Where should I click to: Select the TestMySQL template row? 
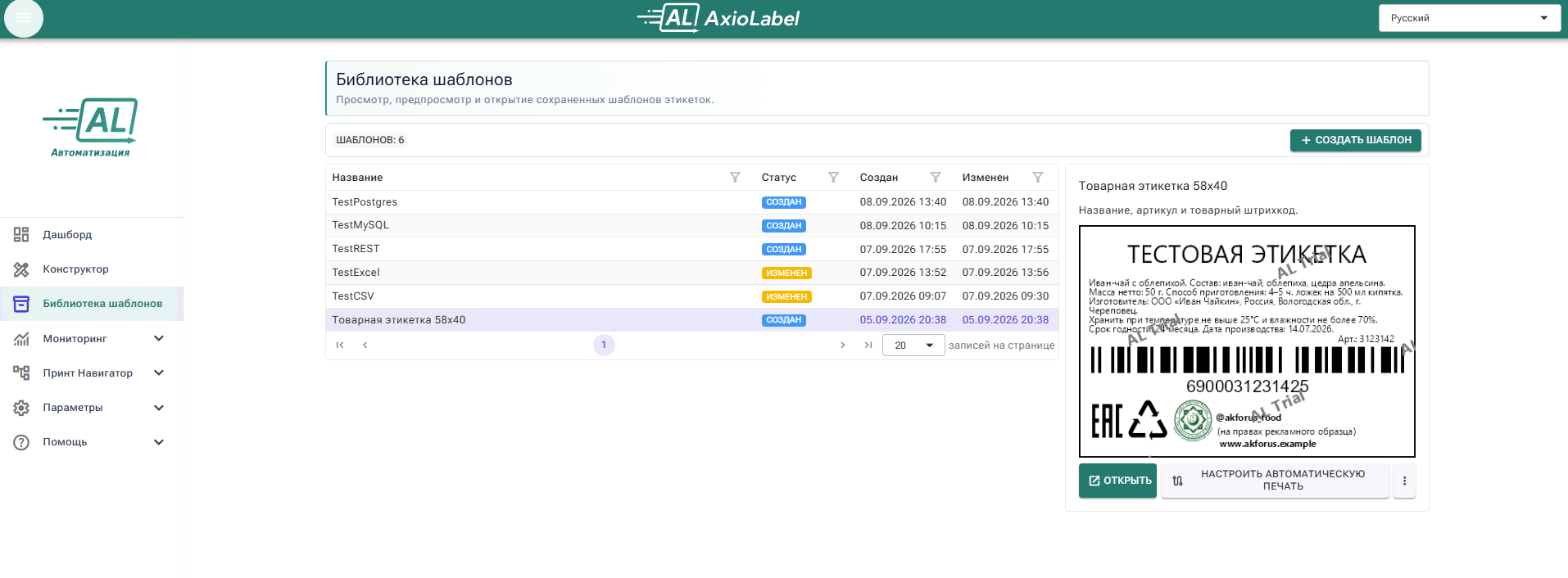pyautogui.click(x=692, y=225)
